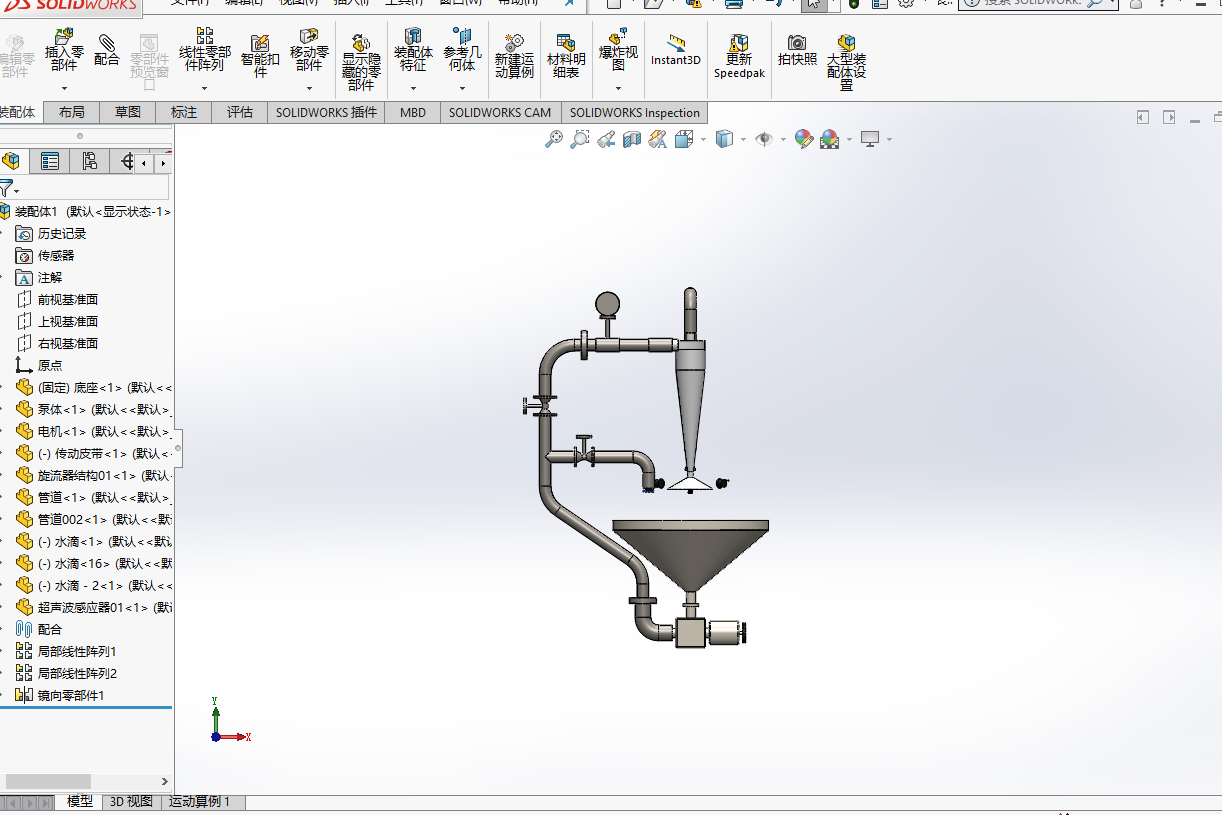The image size is (1222, 815).
Task: Select 前视基准面 plane in tree
Action: click(x=57, y=300)
